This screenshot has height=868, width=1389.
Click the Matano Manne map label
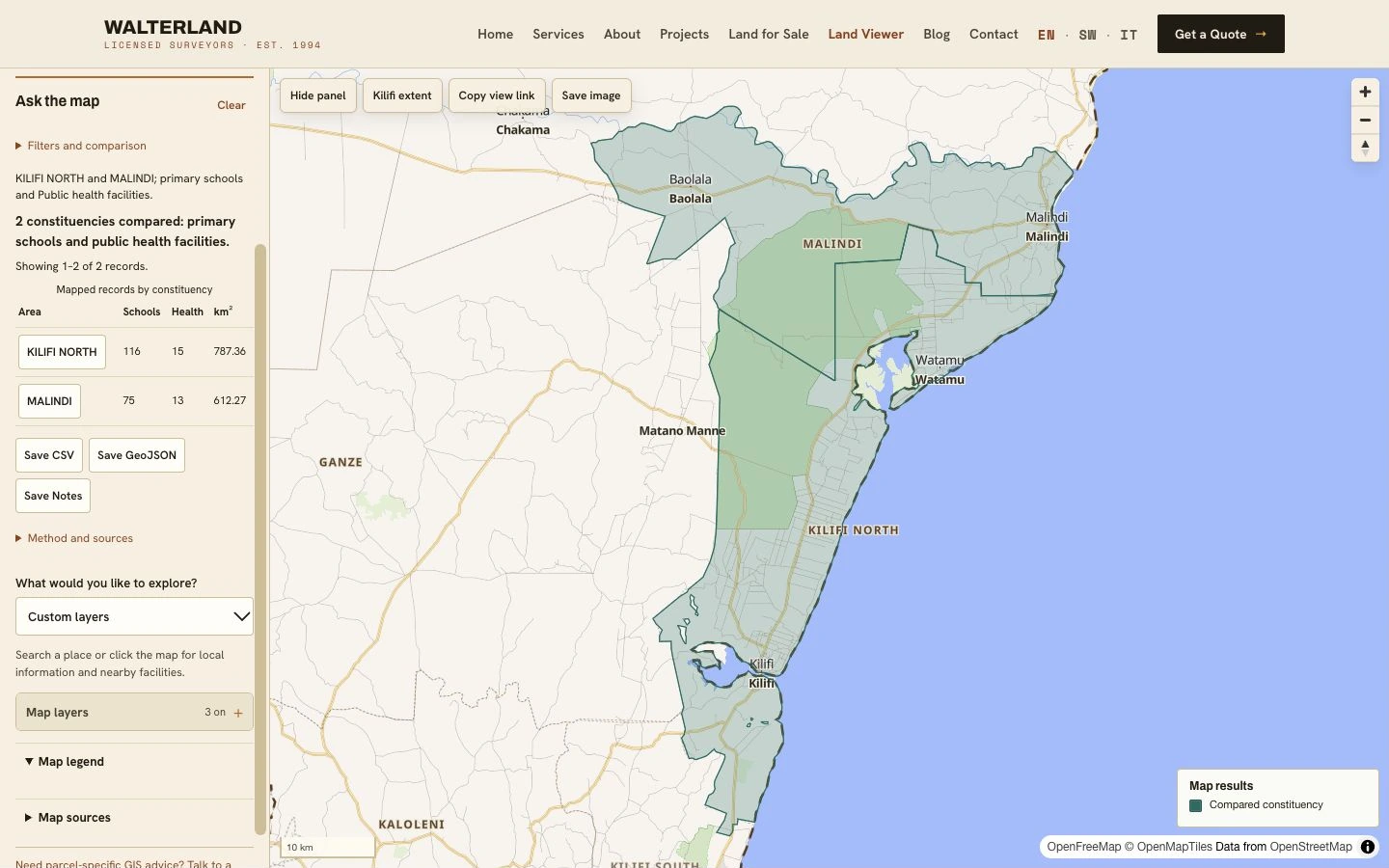click(x=682, y=431)
